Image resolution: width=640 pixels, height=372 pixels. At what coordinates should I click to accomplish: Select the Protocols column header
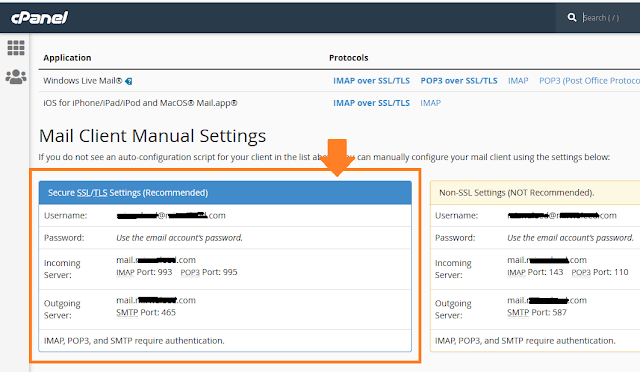349,58
